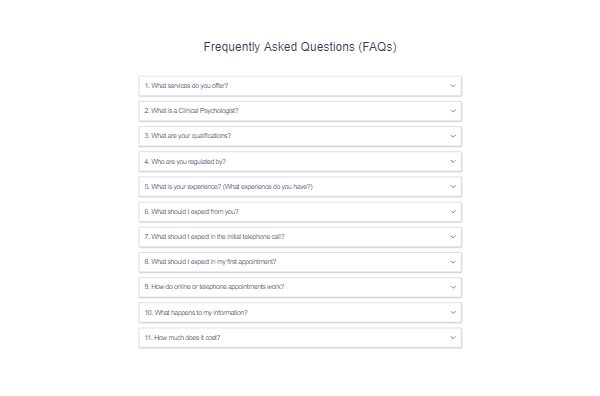
Task: Click the chevron icon on 'What is your experience?' row
Action: [453, 187]
